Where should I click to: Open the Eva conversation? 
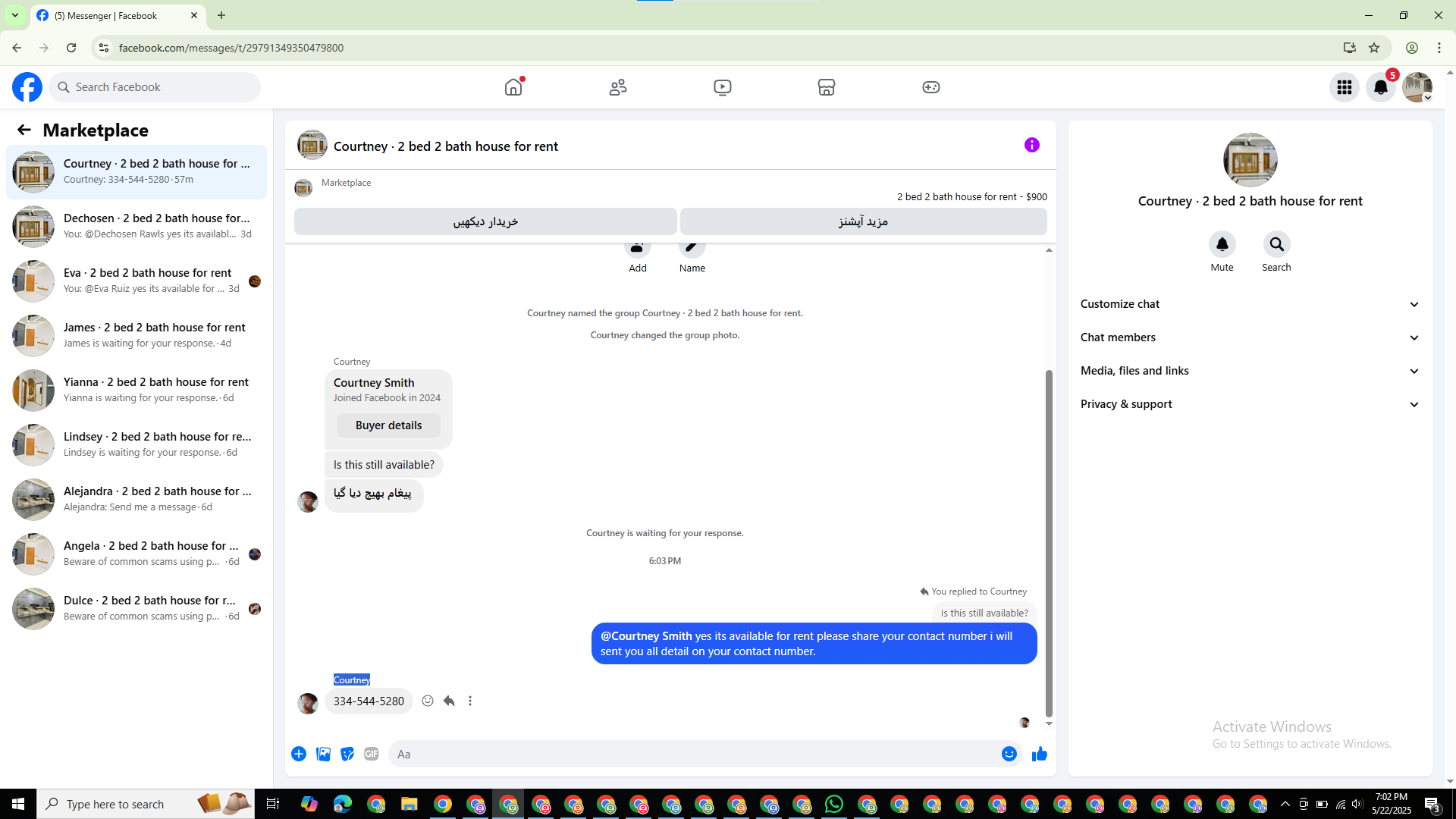[136, 281]
